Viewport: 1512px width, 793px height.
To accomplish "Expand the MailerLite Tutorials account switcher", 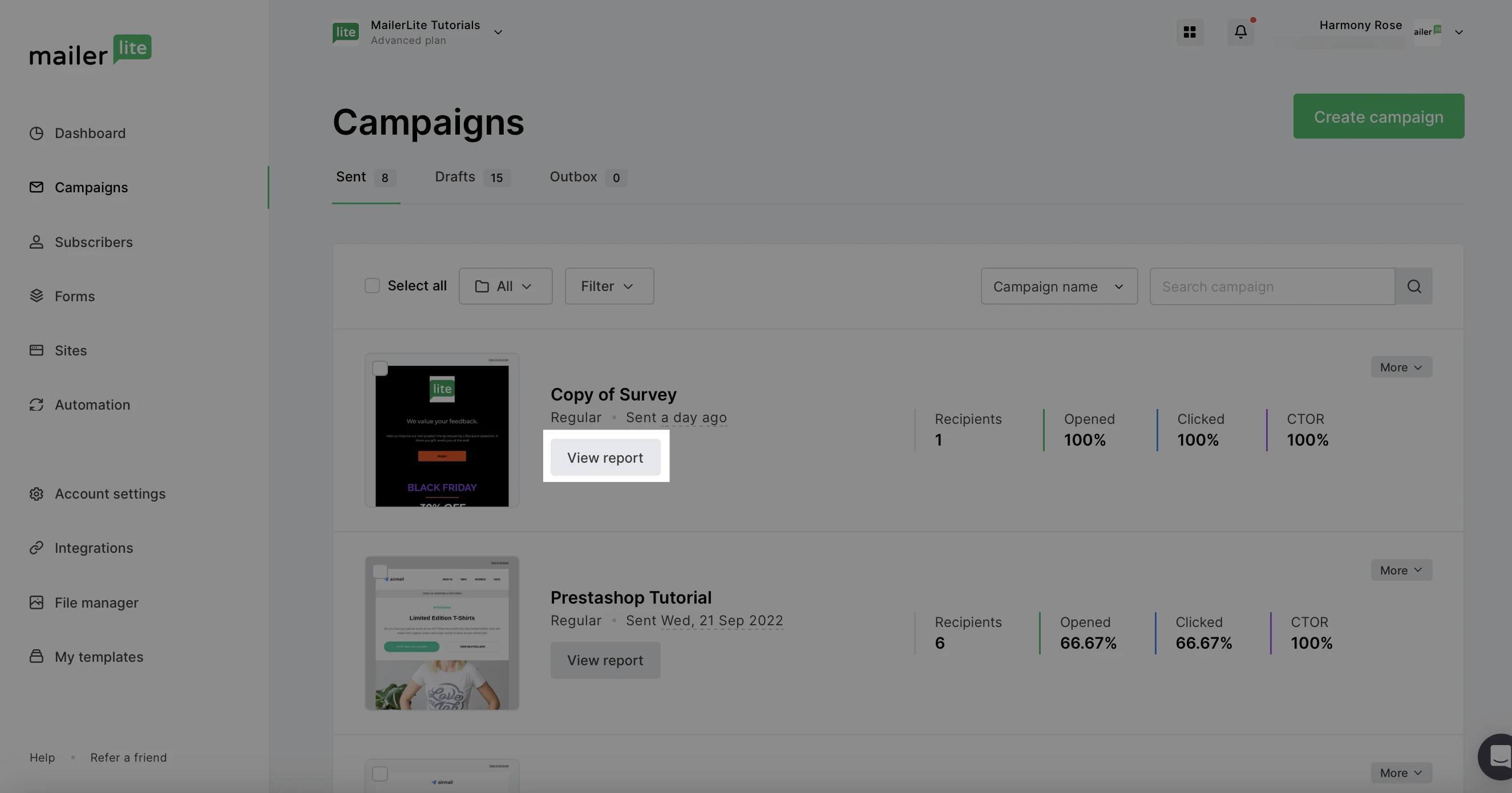I will (498, 33).
